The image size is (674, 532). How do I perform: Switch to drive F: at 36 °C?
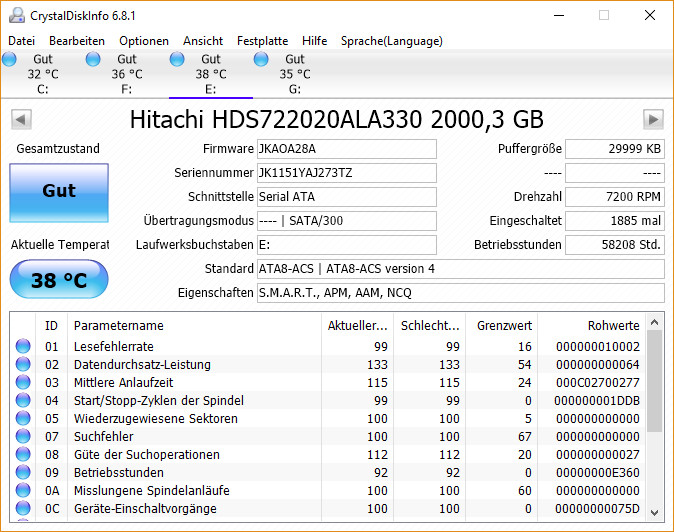tap(126, 74)
